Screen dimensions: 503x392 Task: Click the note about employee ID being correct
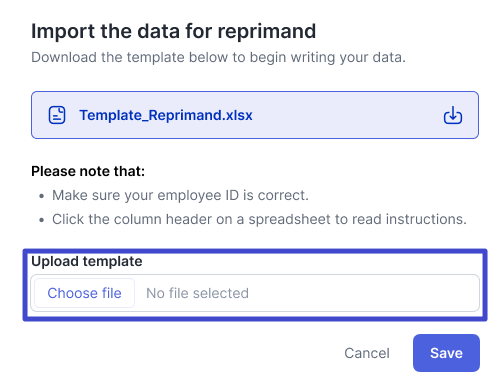(180, 195)
